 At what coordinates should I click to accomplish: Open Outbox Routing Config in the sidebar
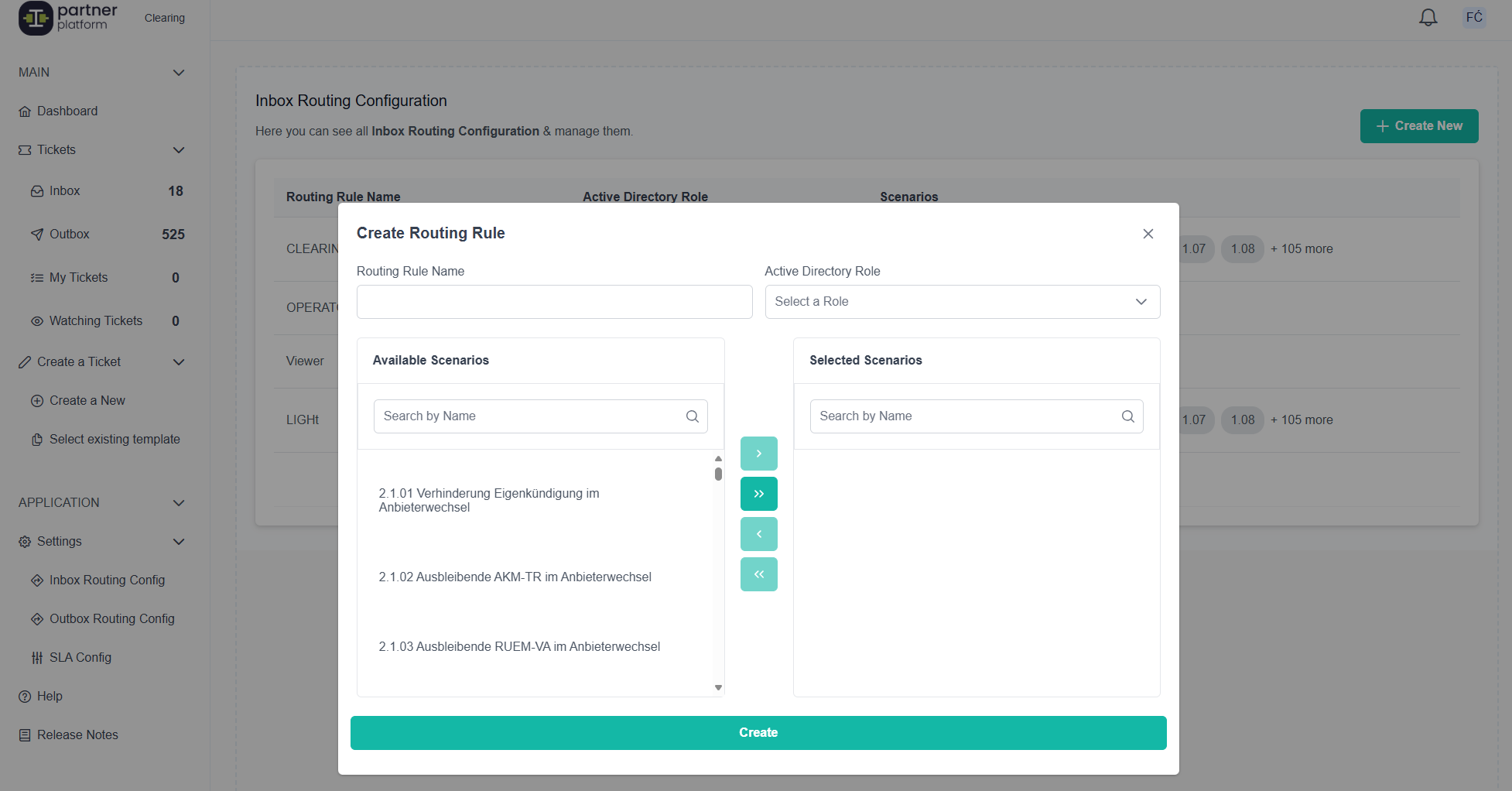[x=111, y=619]
